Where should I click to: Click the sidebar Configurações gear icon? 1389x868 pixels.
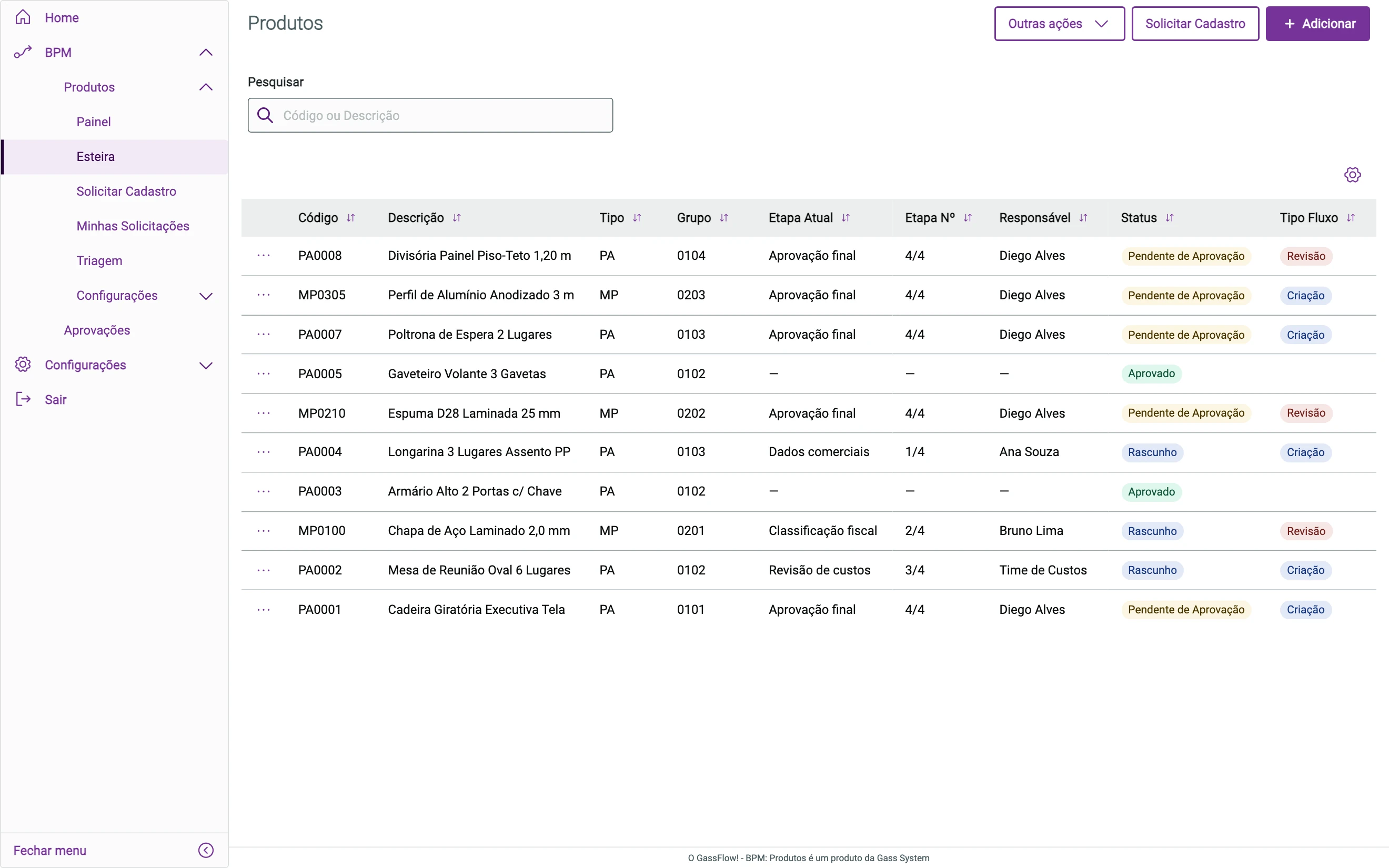coord(23,365)
